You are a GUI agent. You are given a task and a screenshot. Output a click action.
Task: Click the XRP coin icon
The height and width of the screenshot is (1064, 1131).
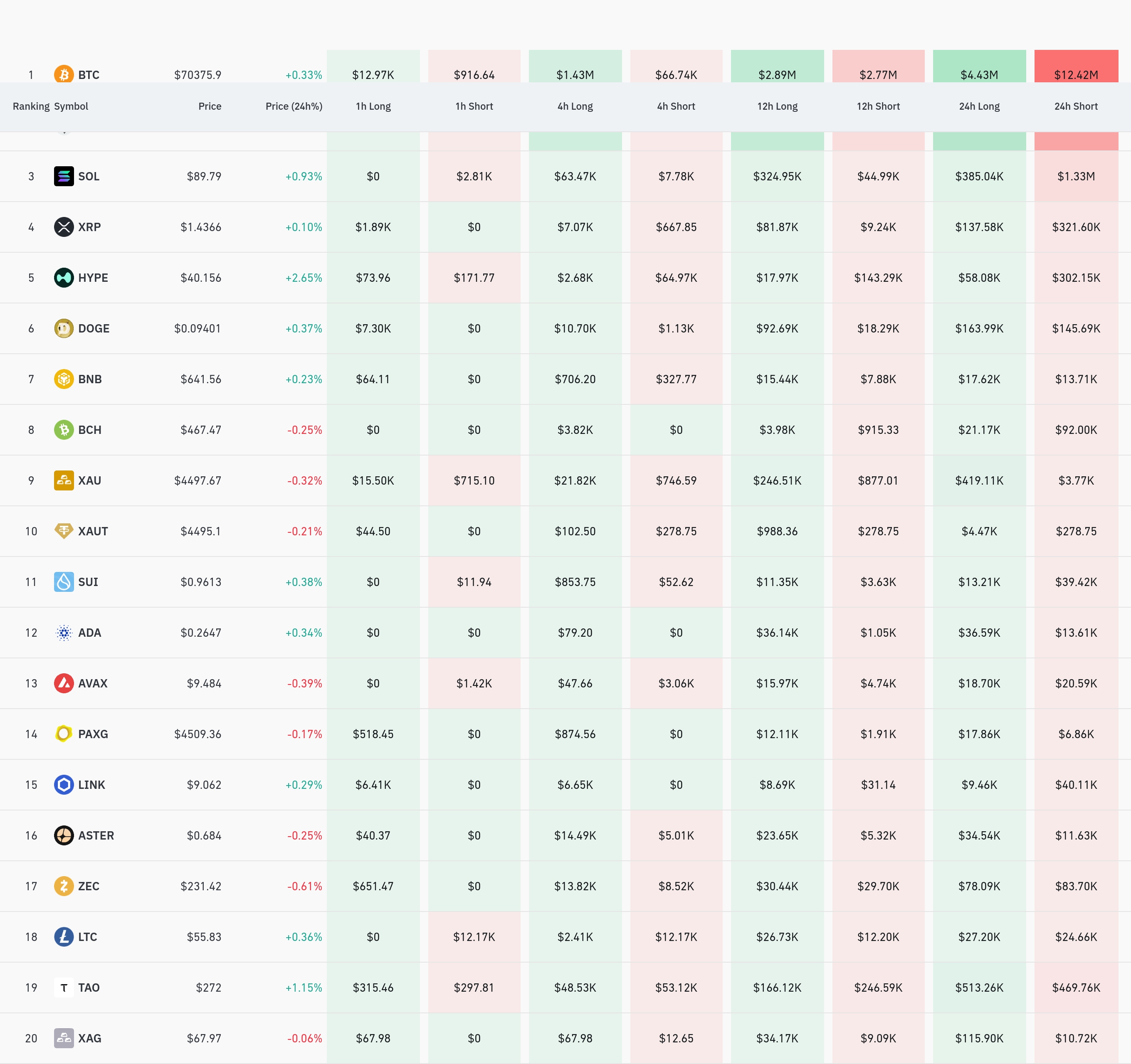click(64, 227)
